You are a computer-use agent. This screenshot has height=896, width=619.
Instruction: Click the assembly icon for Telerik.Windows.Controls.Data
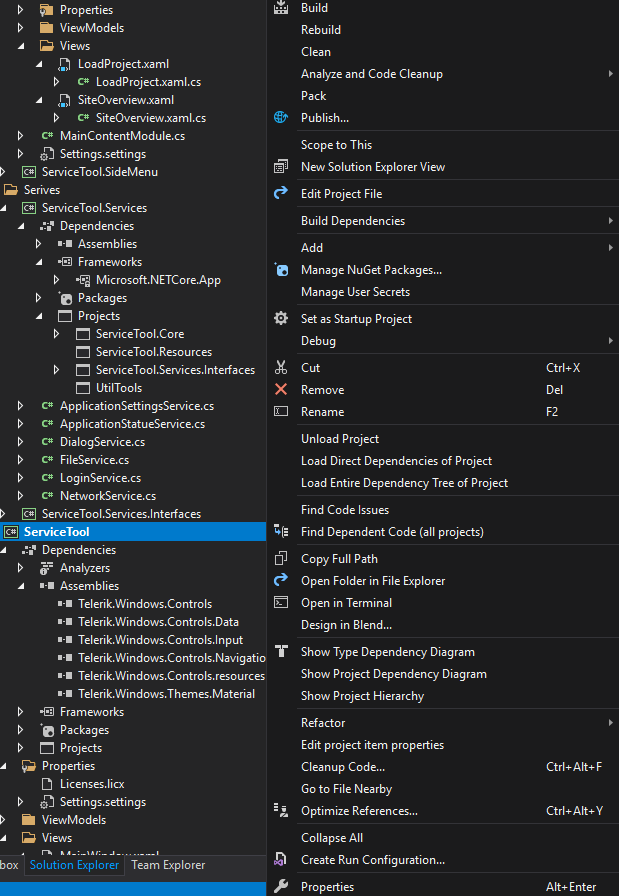click(x=65, y=621)
